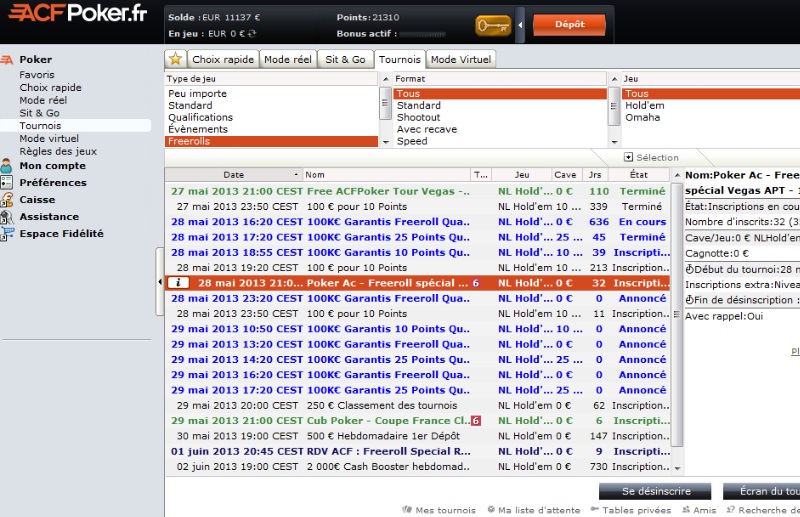This screenshot has width=800, height=517.
Task: Select the Free ACFPoker Tour Vegas row
Action: coord(418,191)
